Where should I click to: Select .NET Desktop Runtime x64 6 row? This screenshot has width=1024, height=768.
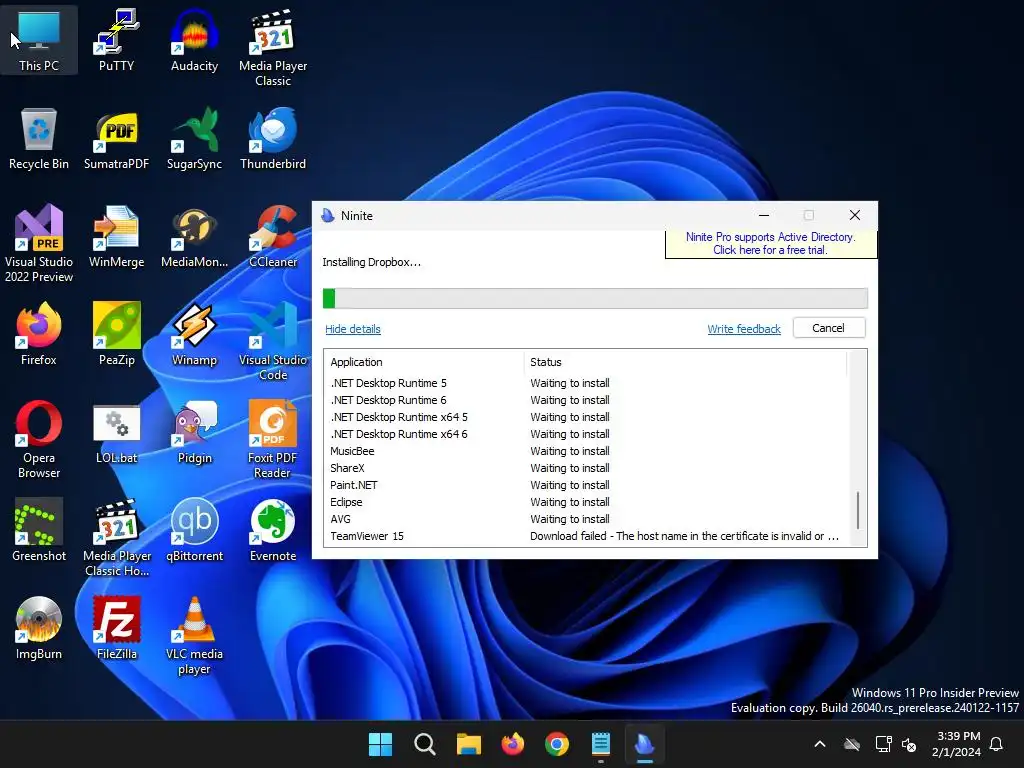[586, 434]
